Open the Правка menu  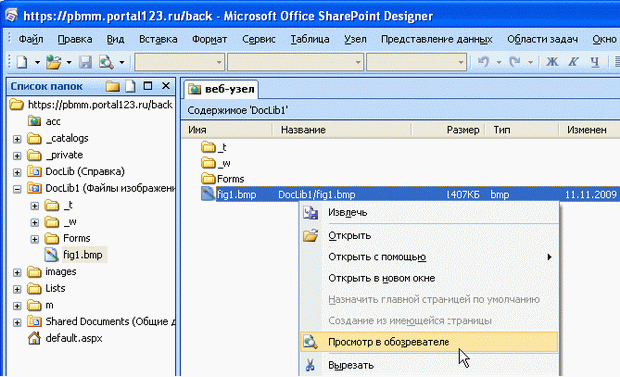75,39
